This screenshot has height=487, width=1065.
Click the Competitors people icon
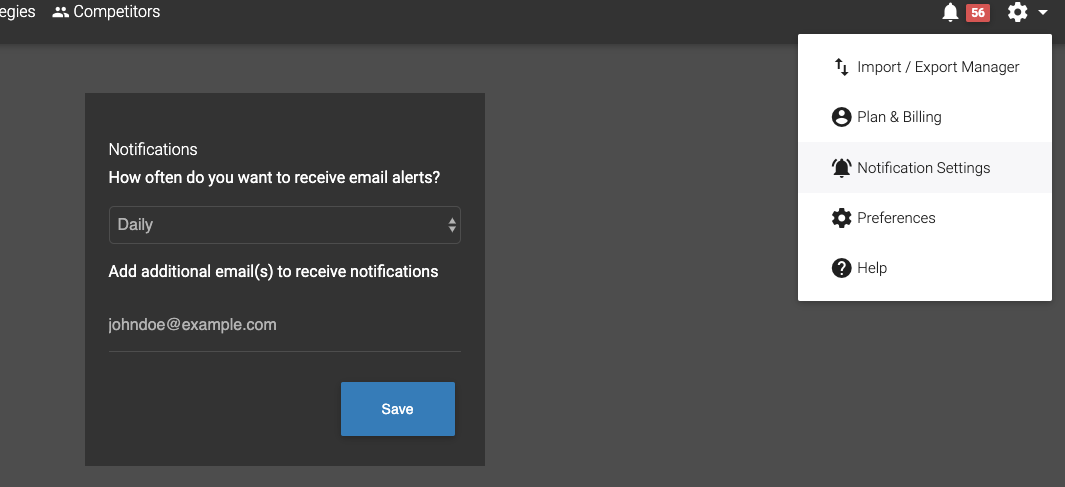coord(60,12)
